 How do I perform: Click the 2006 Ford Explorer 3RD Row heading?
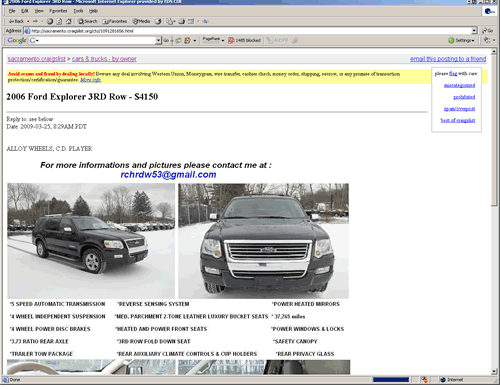click(x=82, y=97)
